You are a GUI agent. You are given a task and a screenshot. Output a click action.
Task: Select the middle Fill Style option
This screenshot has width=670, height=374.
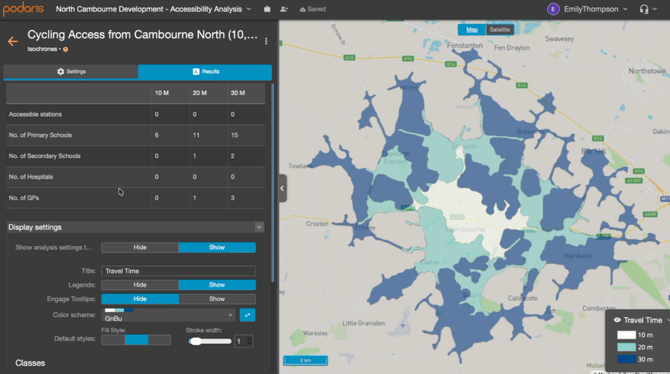[x=136, y=340]
